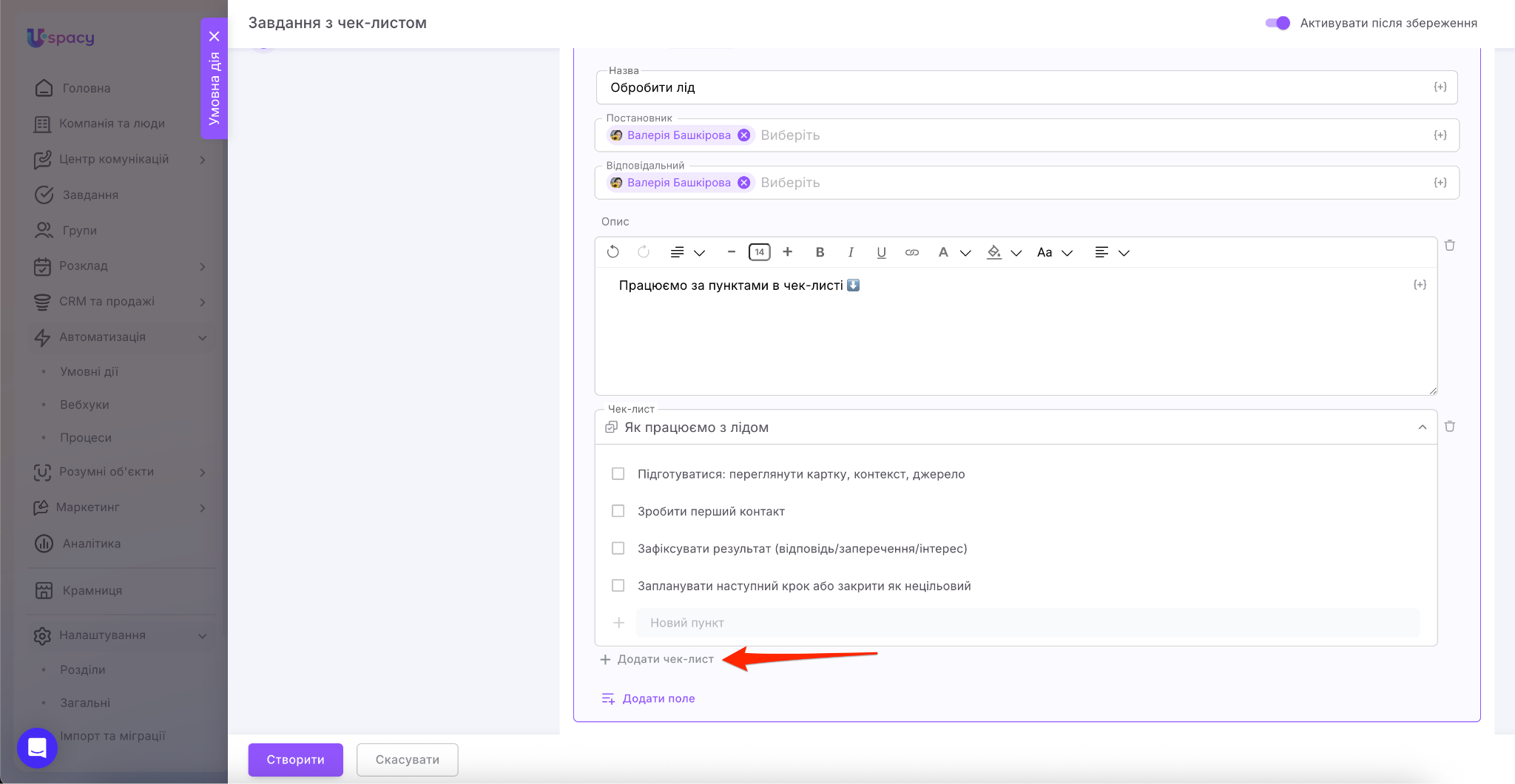Insert variable into the Назва field
The height and width of the screenshot is (784, 1515).
point(1440,87)
